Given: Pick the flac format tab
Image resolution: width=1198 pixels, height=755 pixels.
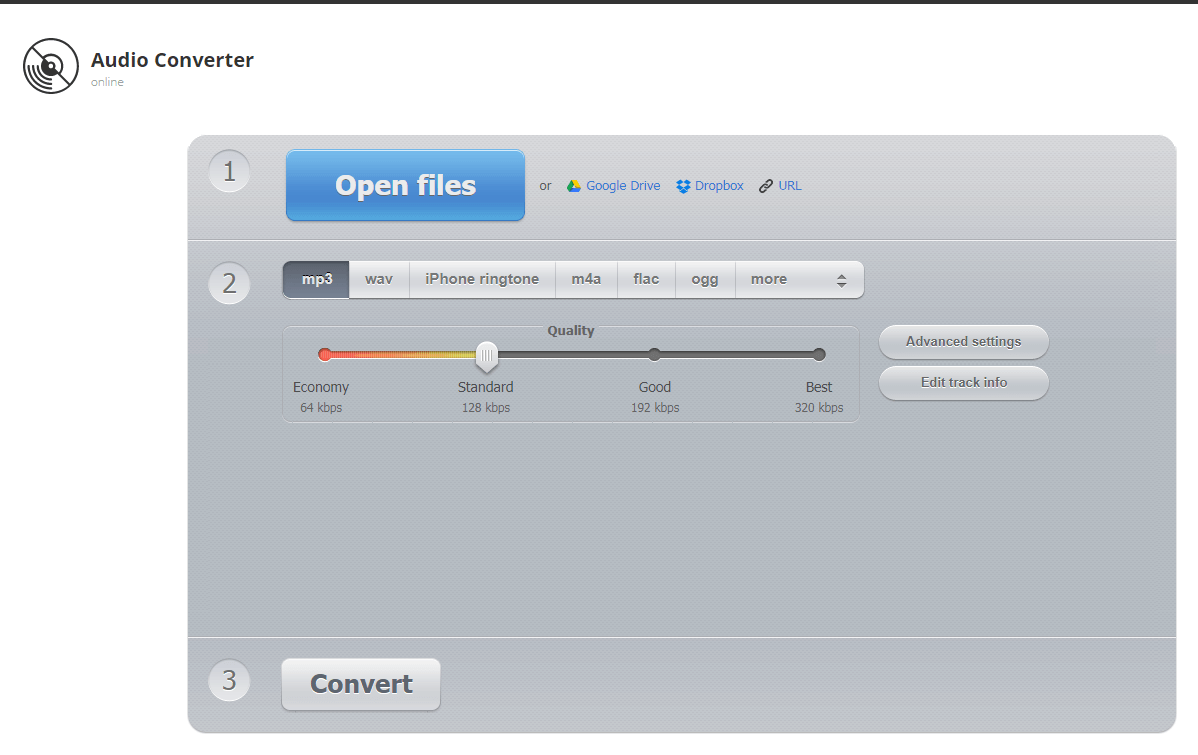Looking at the screenshot, I should 646,280.
